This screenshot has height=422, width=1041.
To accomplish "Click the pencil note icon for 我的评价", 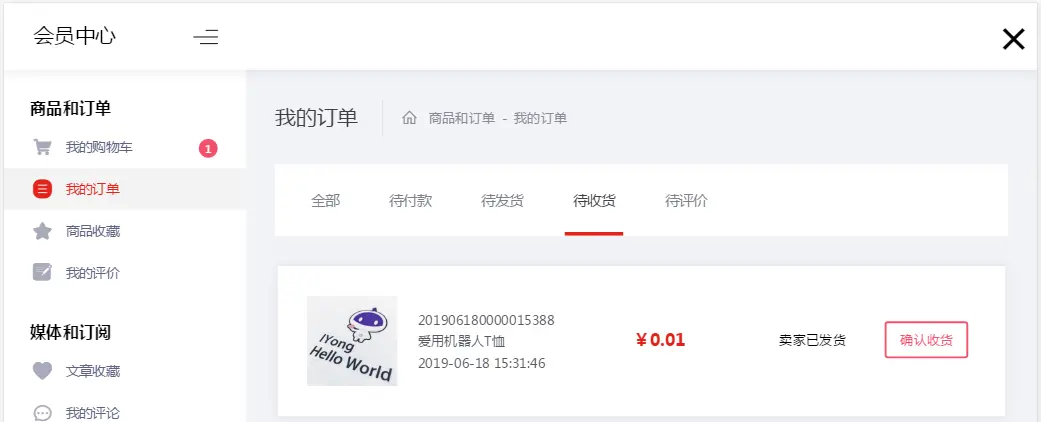I will (42, 273).
